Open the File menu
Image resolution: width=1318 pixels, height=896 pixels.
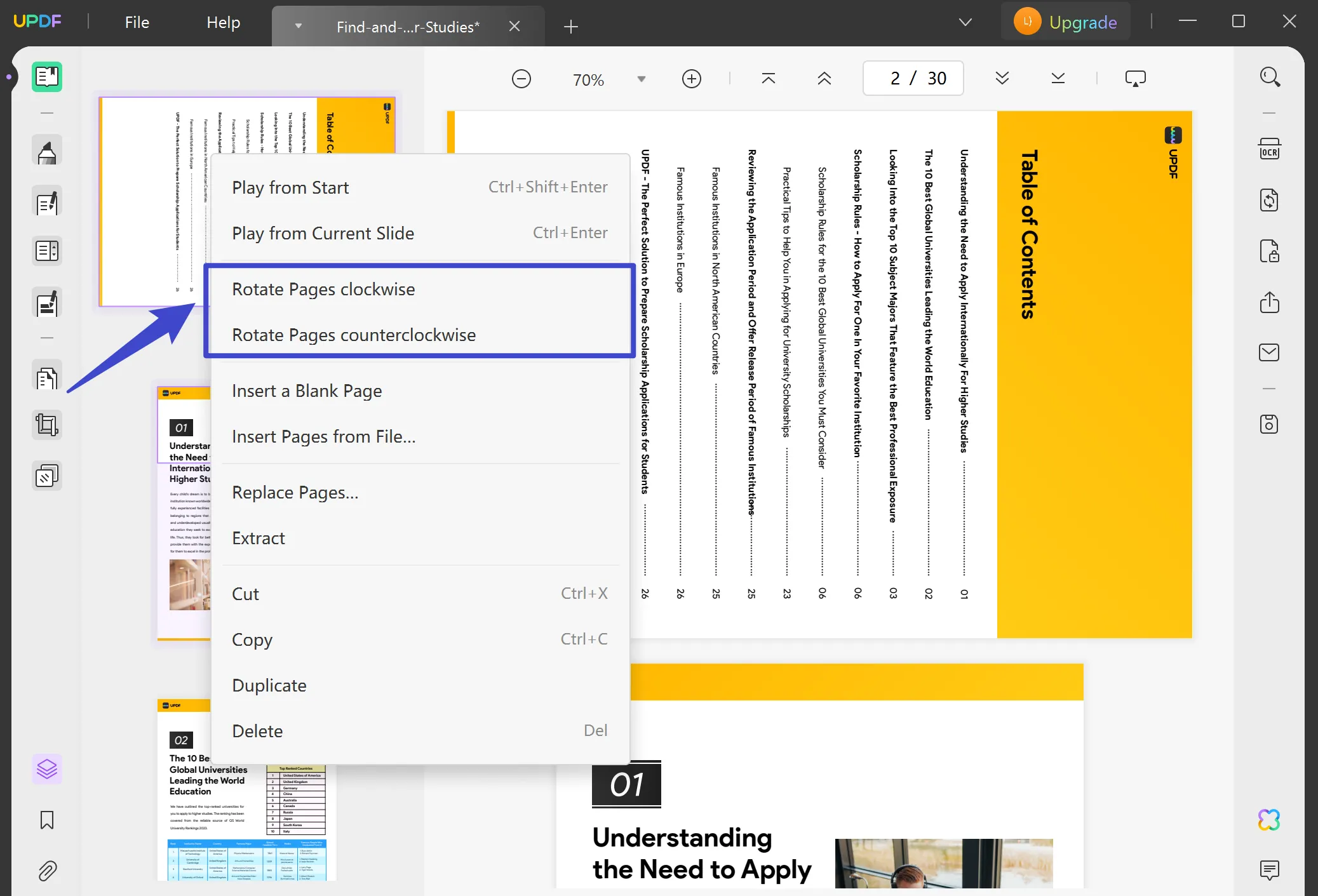[x=137, y=22]
